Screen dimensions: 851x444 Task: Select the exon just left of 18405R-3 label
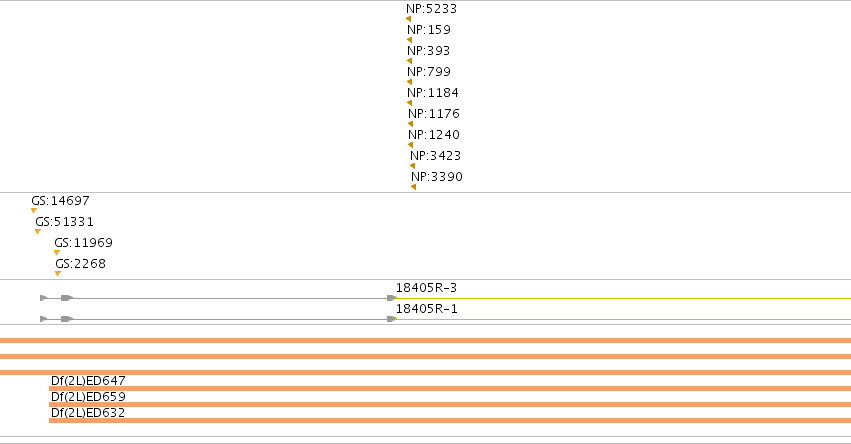(391, 298)
